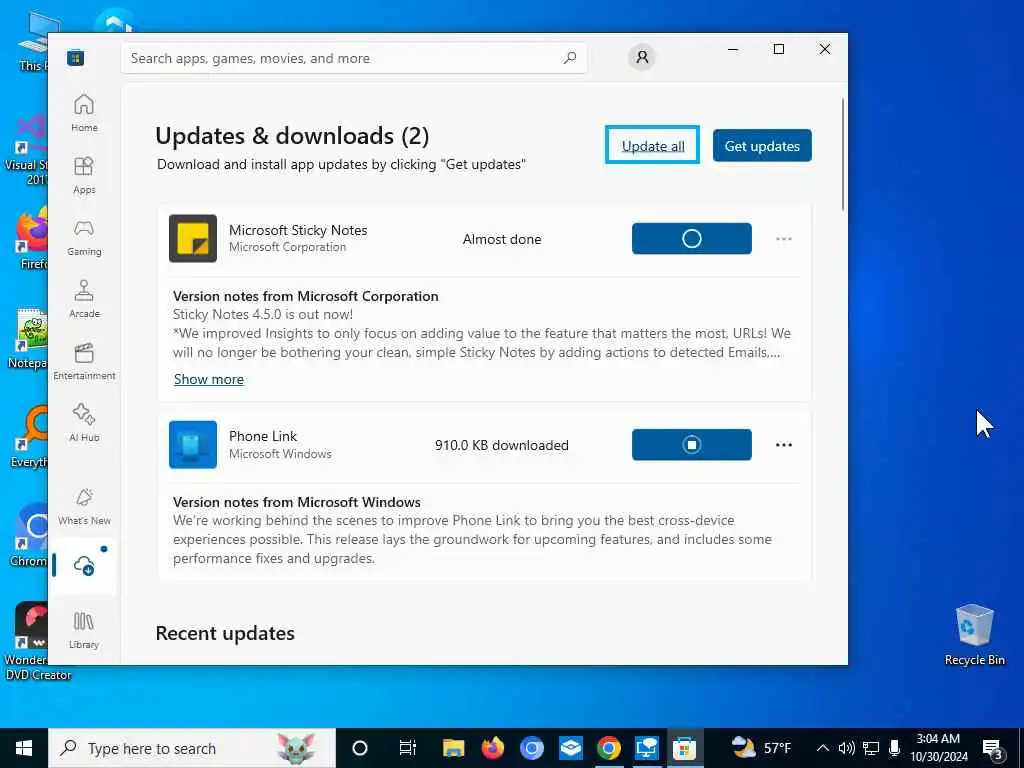The width and height of the screenshot is (1024, 768).
Task: Select the Recycle Bin desktop icon
Action: pyautogui.click(x=974, y=634)
